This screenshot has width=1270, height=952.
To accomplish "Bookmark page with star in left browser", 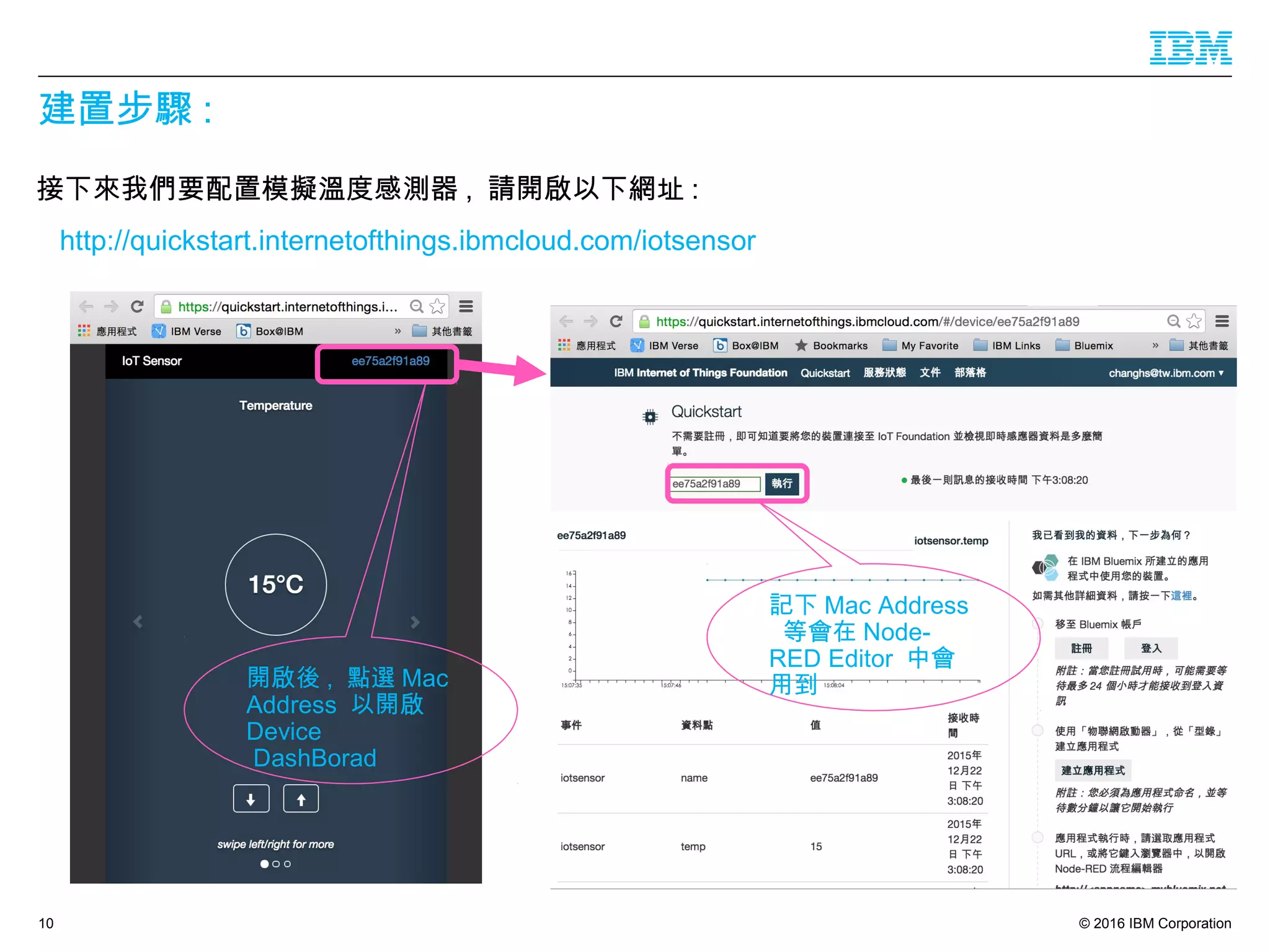I will tap(437, 306).
